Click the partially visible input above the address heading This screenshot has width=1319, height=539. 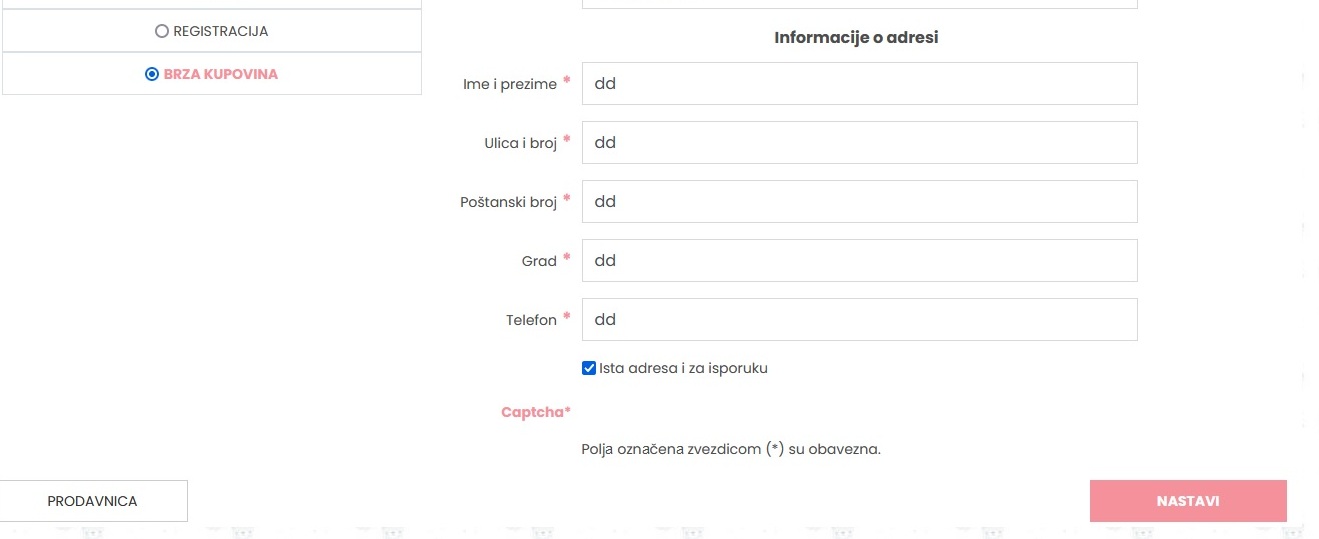[859, 4]
